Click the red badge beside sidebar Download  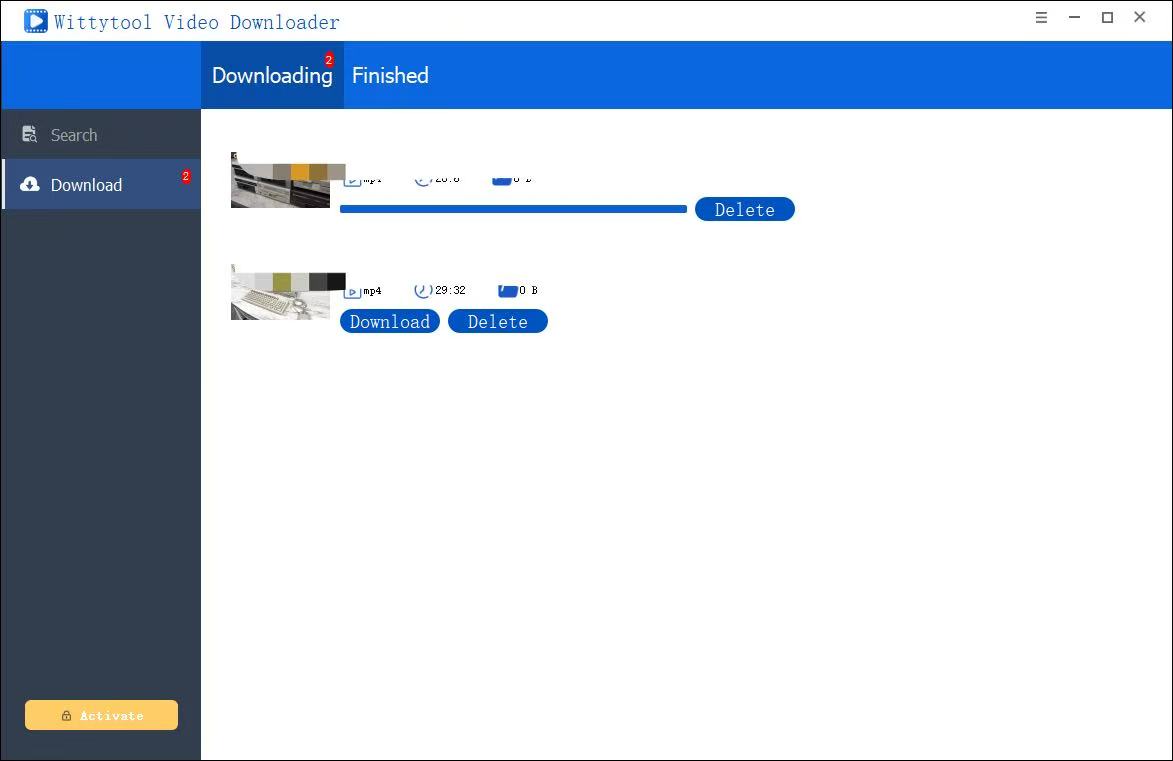pos(186,177)
